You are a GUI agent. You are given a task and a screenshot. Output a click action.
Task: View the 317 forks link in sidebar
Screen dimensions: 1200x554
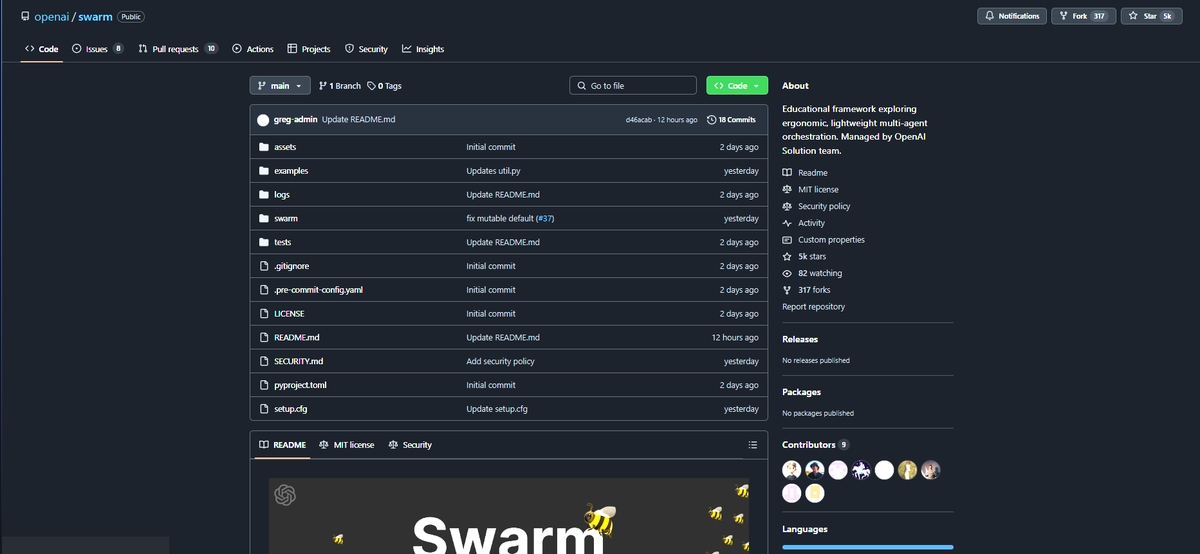point(806,290)
